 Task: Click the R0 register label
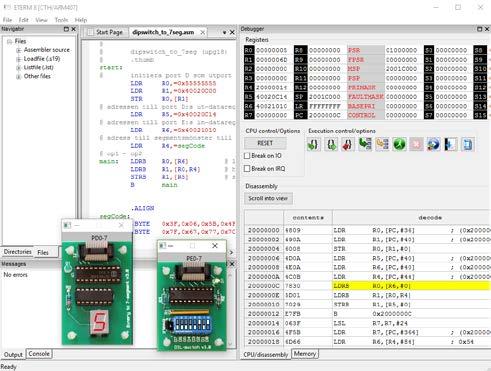pos(249,50)
